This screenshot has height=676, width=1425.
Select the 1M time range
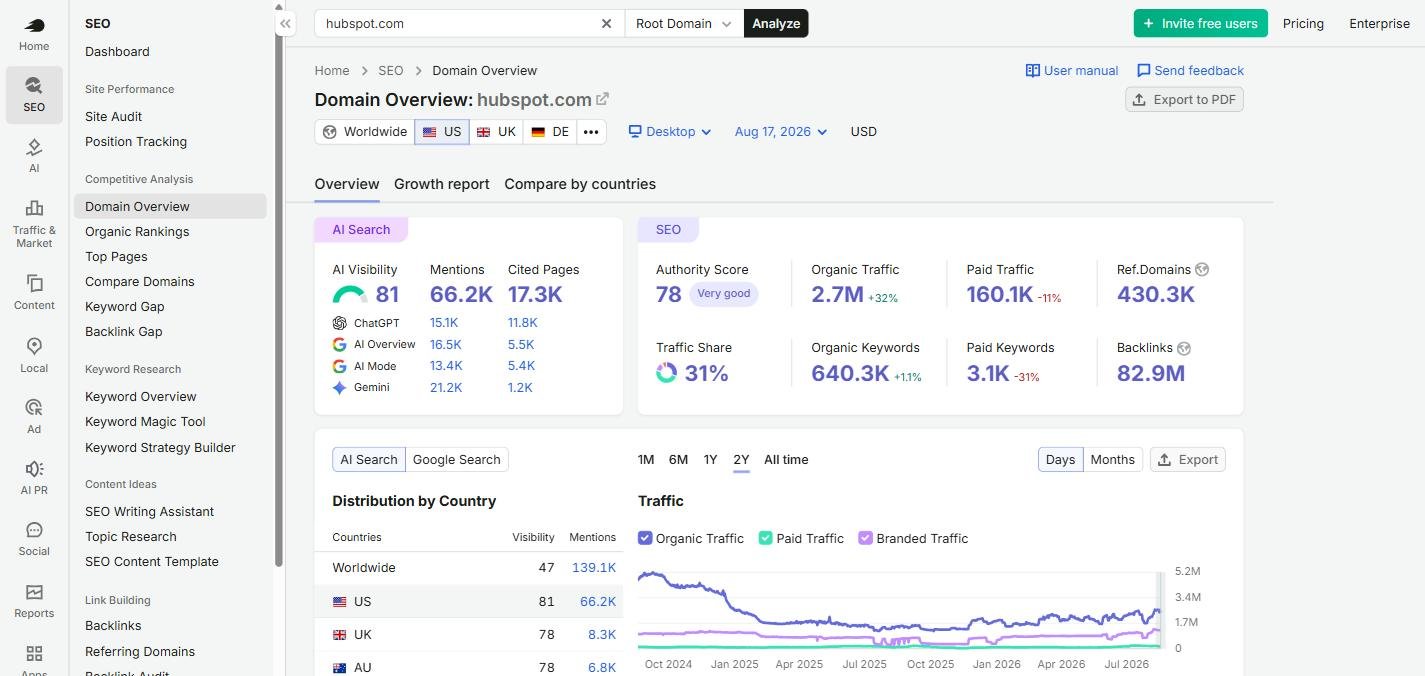pos(646,460)
